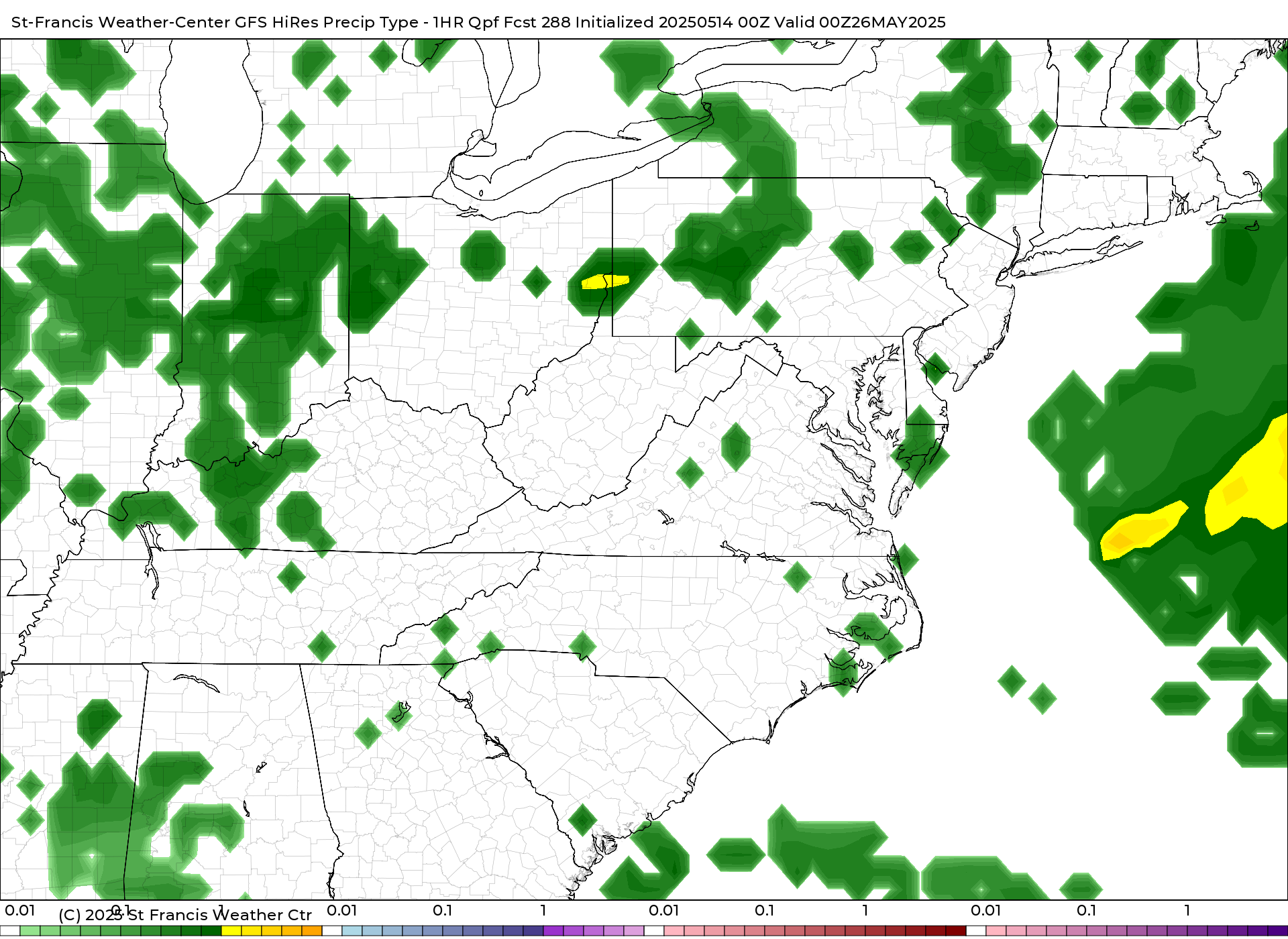Click the 0.1 label above the pink-purple scale
Screen dimensions: 1288x939
(x=1087, y=910)
